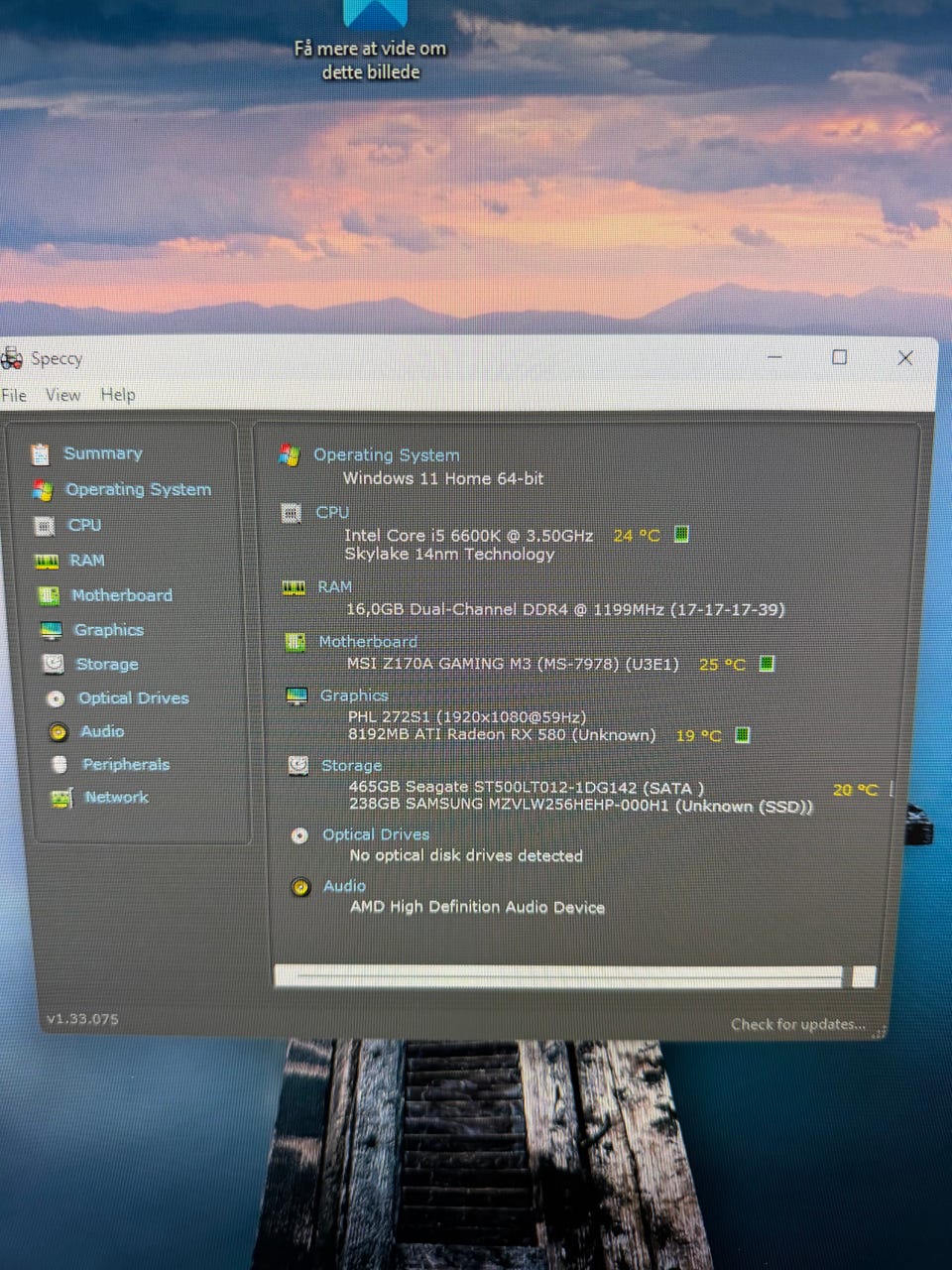The image size is (952, 1270).
Task: Click the '465GB Seagate ST500LT012' drive line
Action: tap(527, 787)
